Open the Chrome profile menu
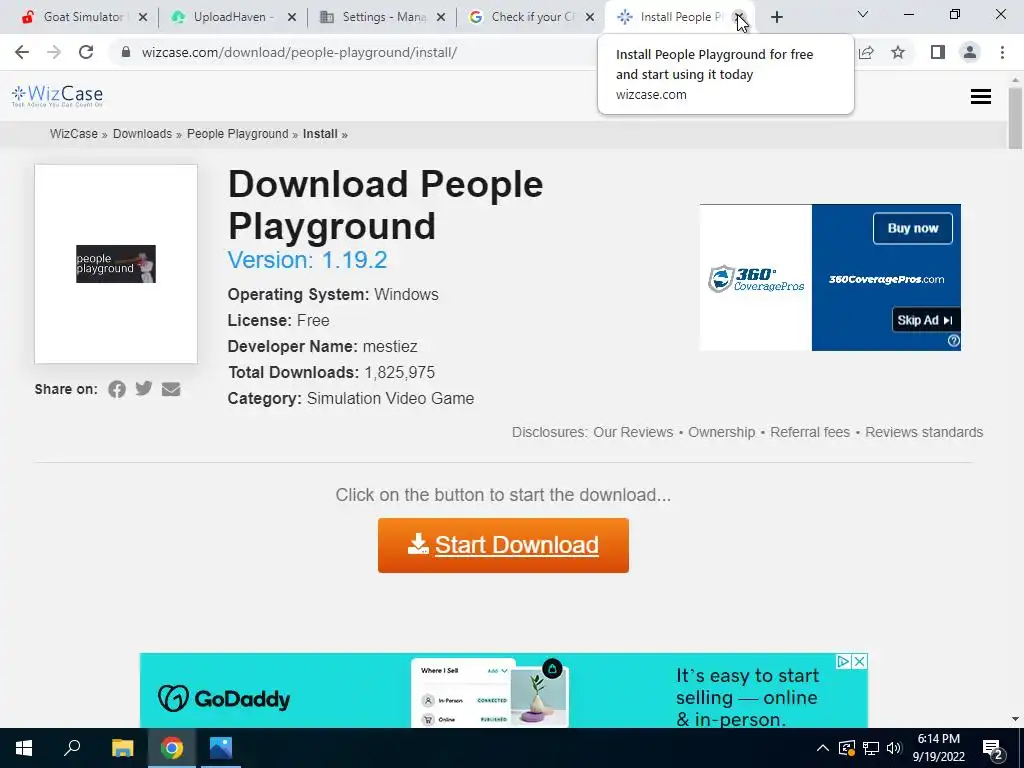 (x=970, y=52)
